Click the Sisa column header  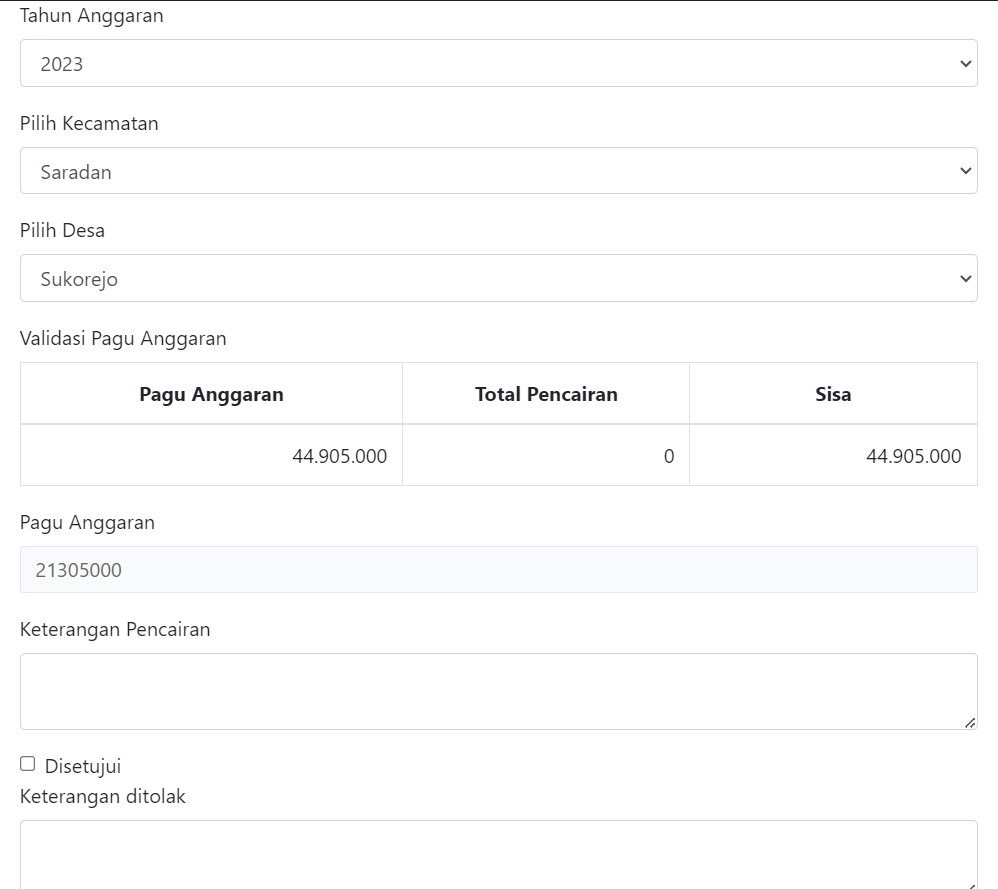[833, 394]
